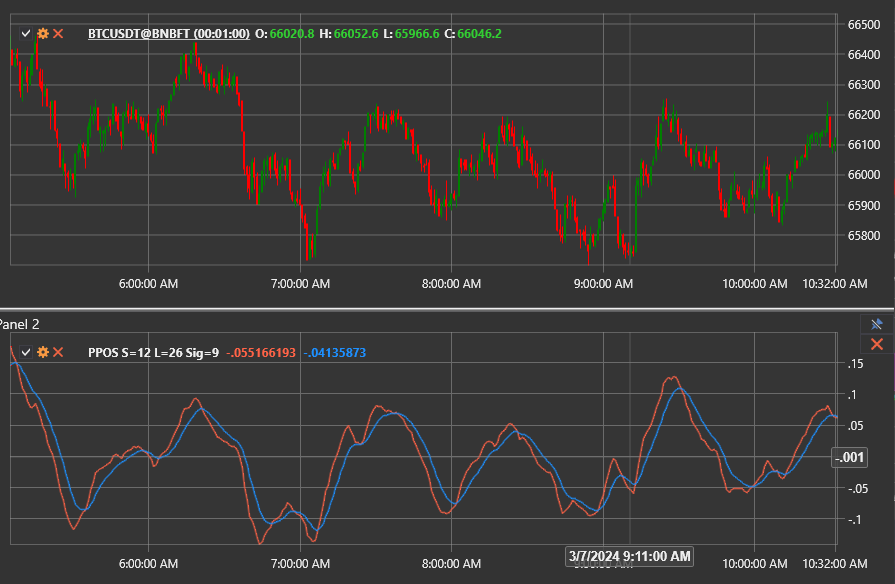895x584 pixels.
Task: Click the -.001 value marker on indicator axis
Action: pos(849,457)
